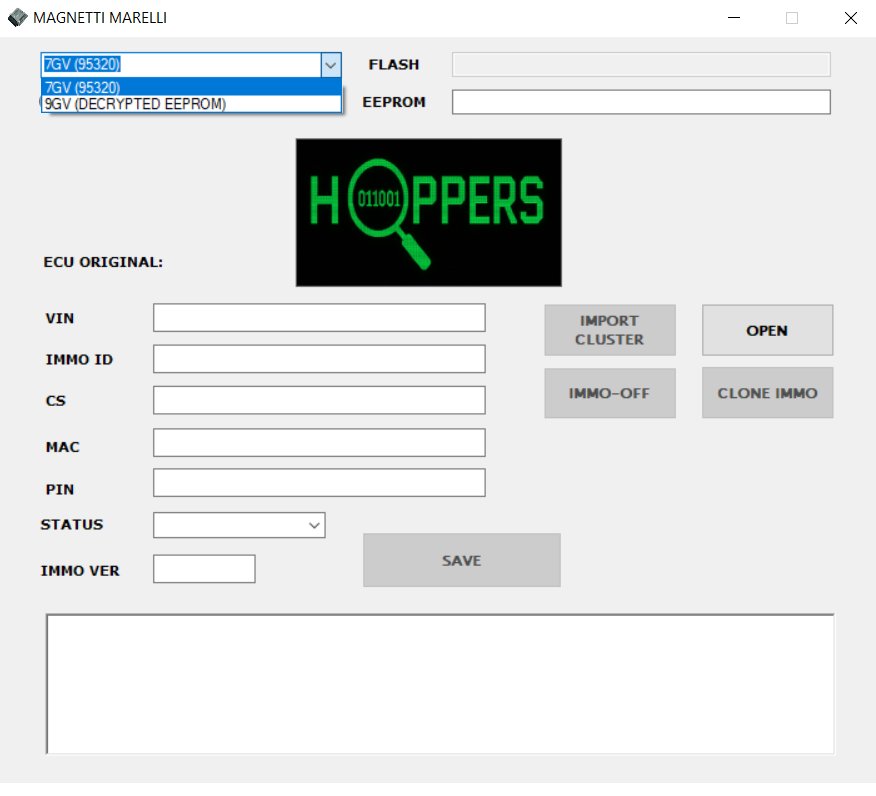Click the ECU ORIGINAL label
Viewport: 876px width, 796px height.
tap(103, 262)
